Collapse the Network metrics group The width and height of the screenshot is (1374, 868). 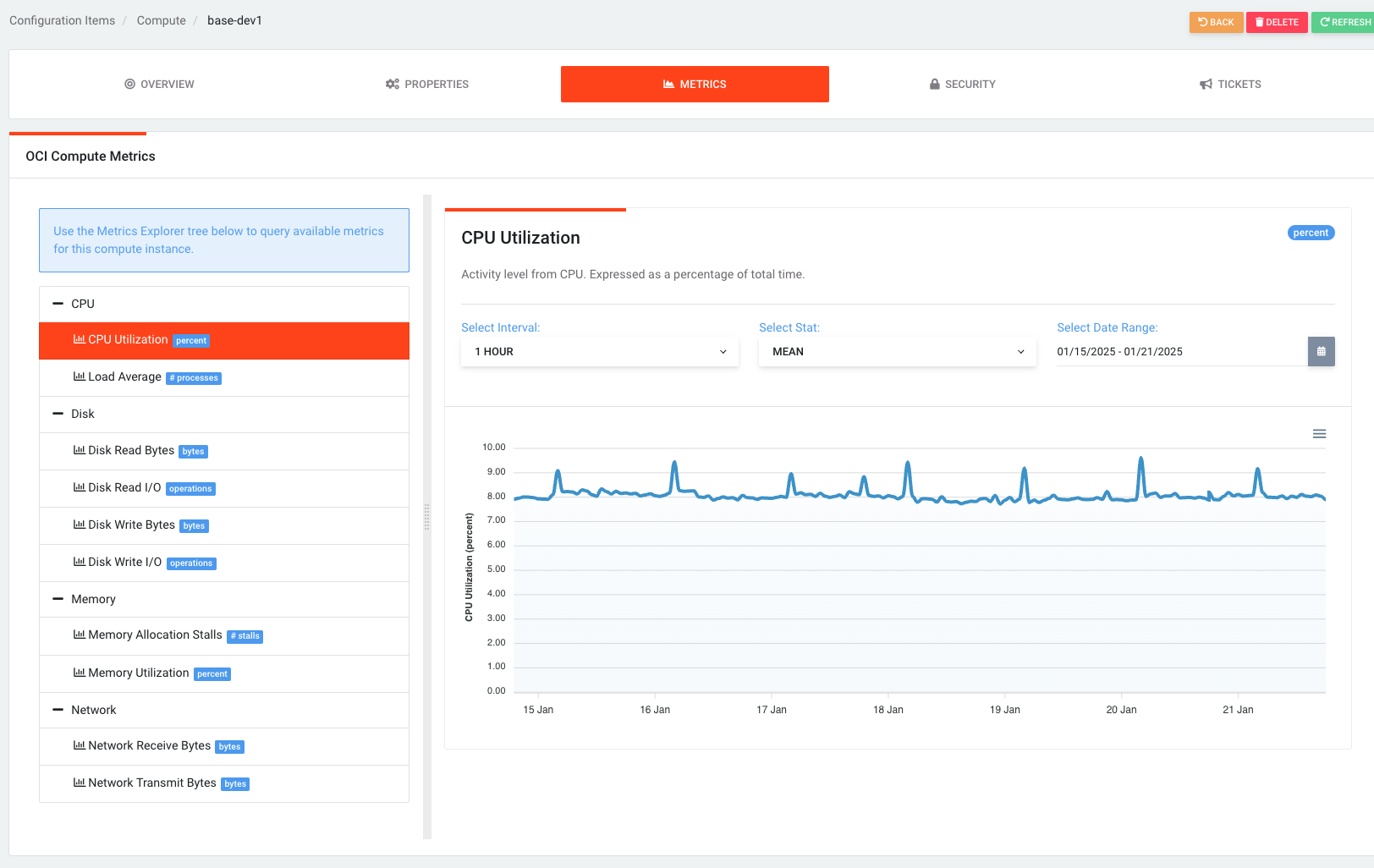pos(58,710)
